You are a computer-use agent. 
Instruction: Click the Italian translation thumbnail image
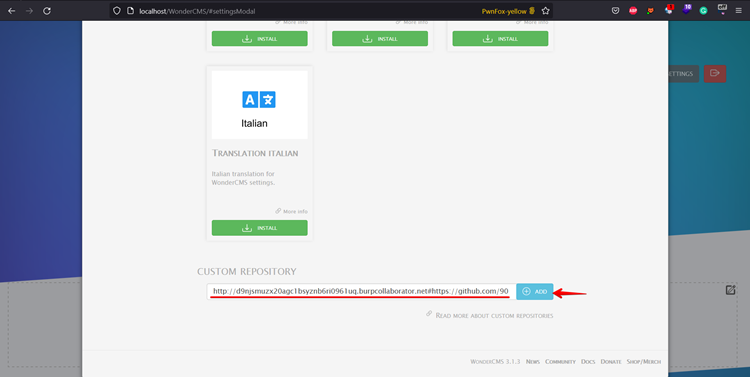click(x=260, y=105)
